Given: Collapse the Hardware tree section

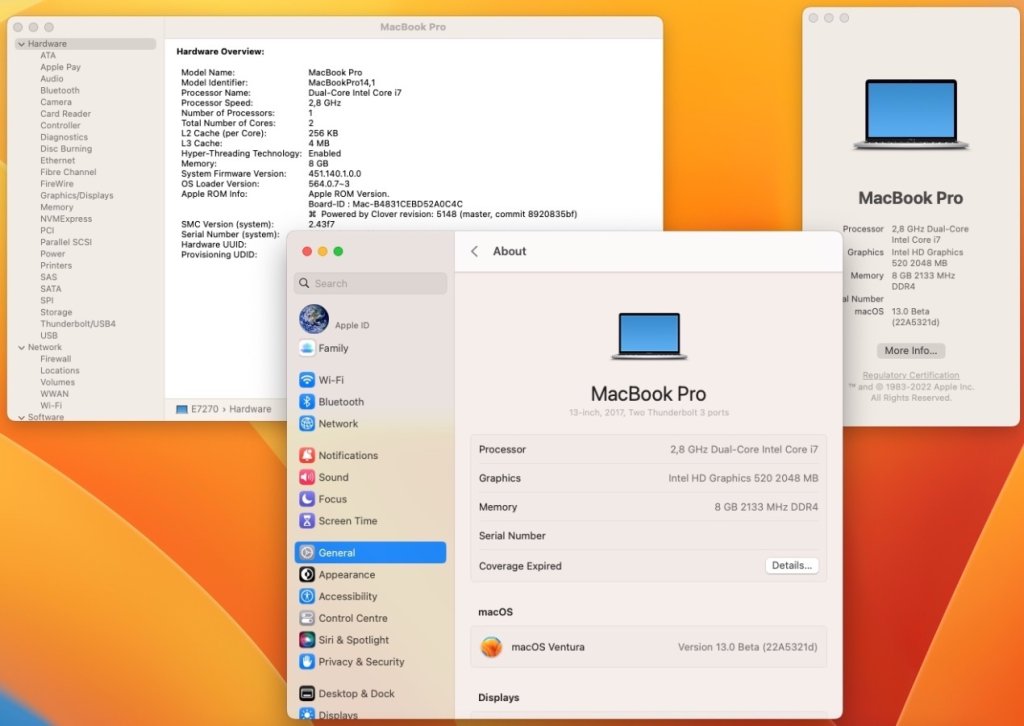Looking at the screenshot, I should pos(21,44).
